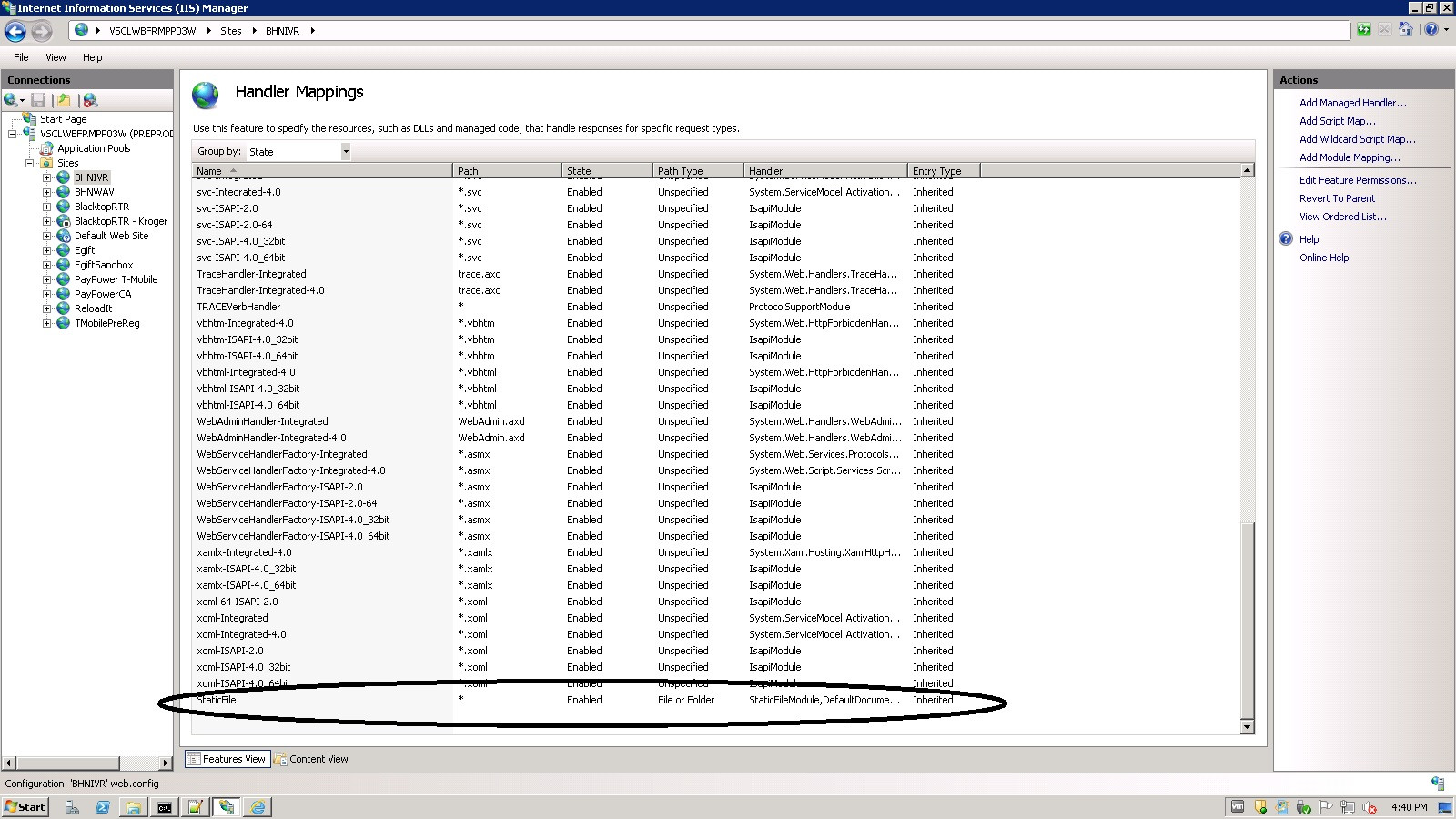
Task: Collapse the VSCLWBFRMPP03W server node
Action: 13,134
